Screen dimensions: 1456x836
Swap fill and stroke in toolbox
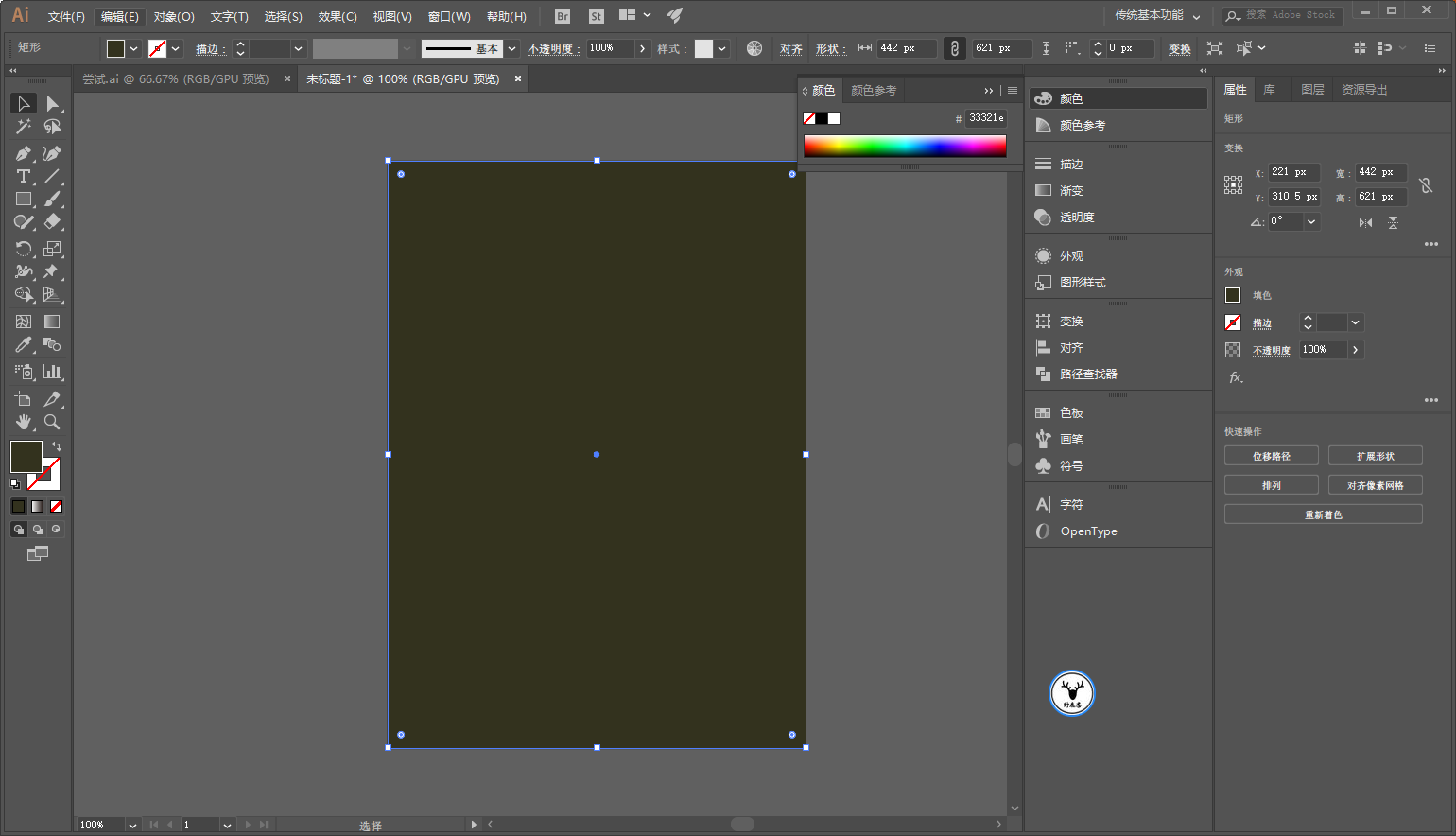point(57,446)
